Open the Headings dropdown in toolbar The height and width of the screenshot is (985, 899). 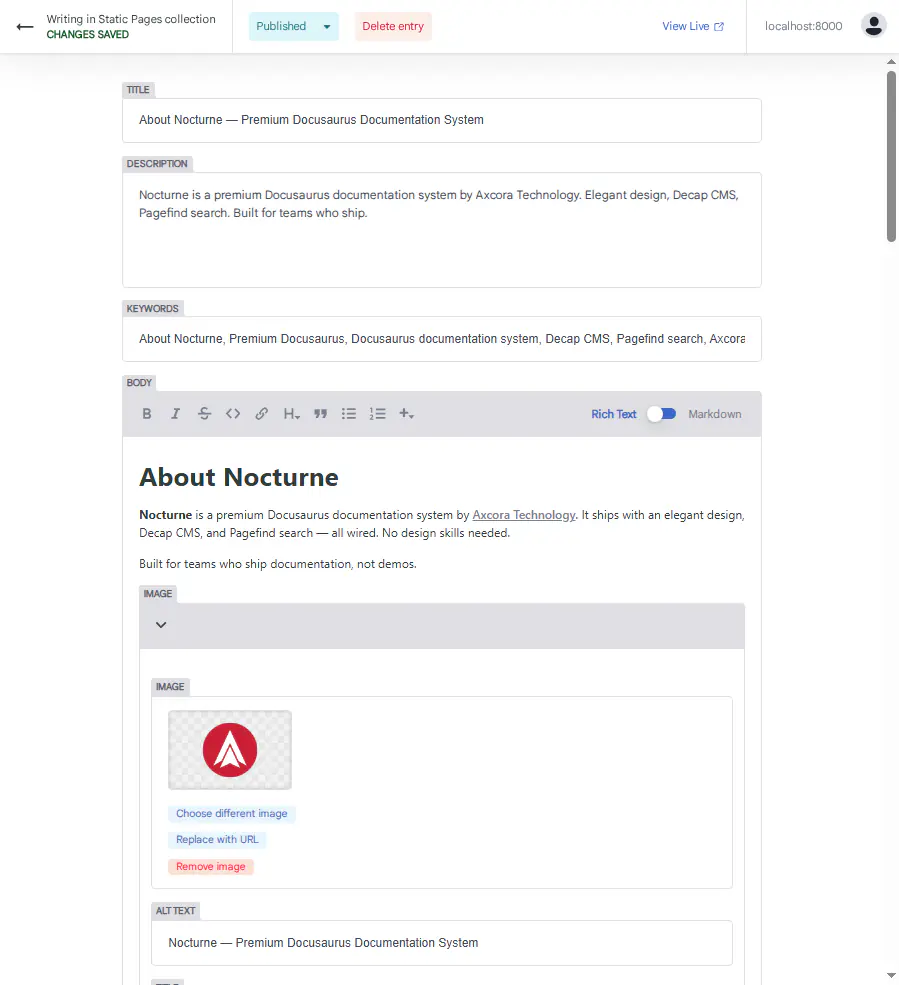[291, 413]
